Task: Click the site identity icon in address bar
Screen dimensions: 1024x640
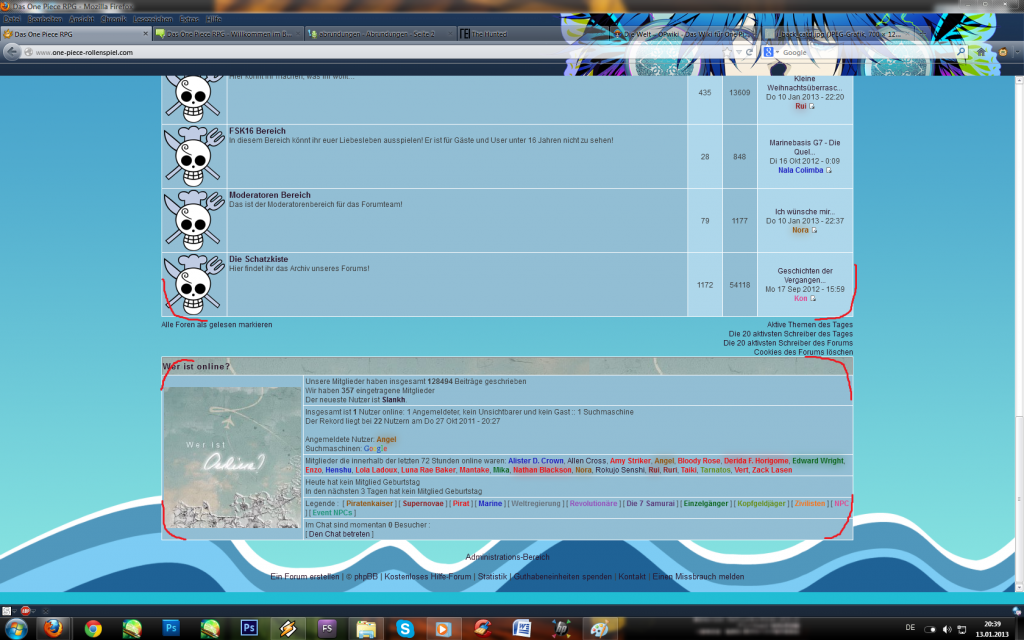Action: (x=28, y=52)
